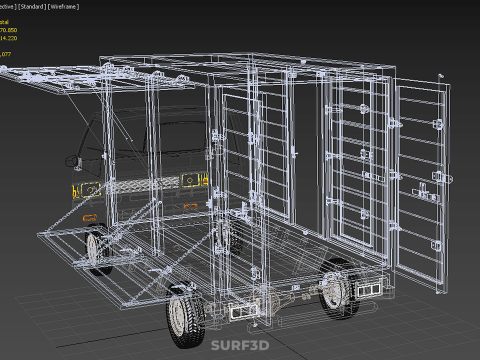This screenshot has height=360, width=480.
Task: Open the [Wireframe] shading mode menu
Action: pyautogui.click(x=64, y=7)
